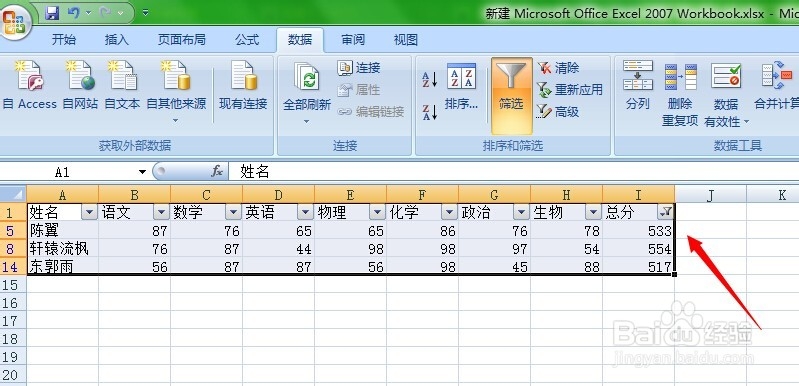Image resolution: width=799 pixels, height=386 pixels.
Task: Open 自其他来源 data sources dropdown
Action: pyautogui.click(x=176, y=92)
